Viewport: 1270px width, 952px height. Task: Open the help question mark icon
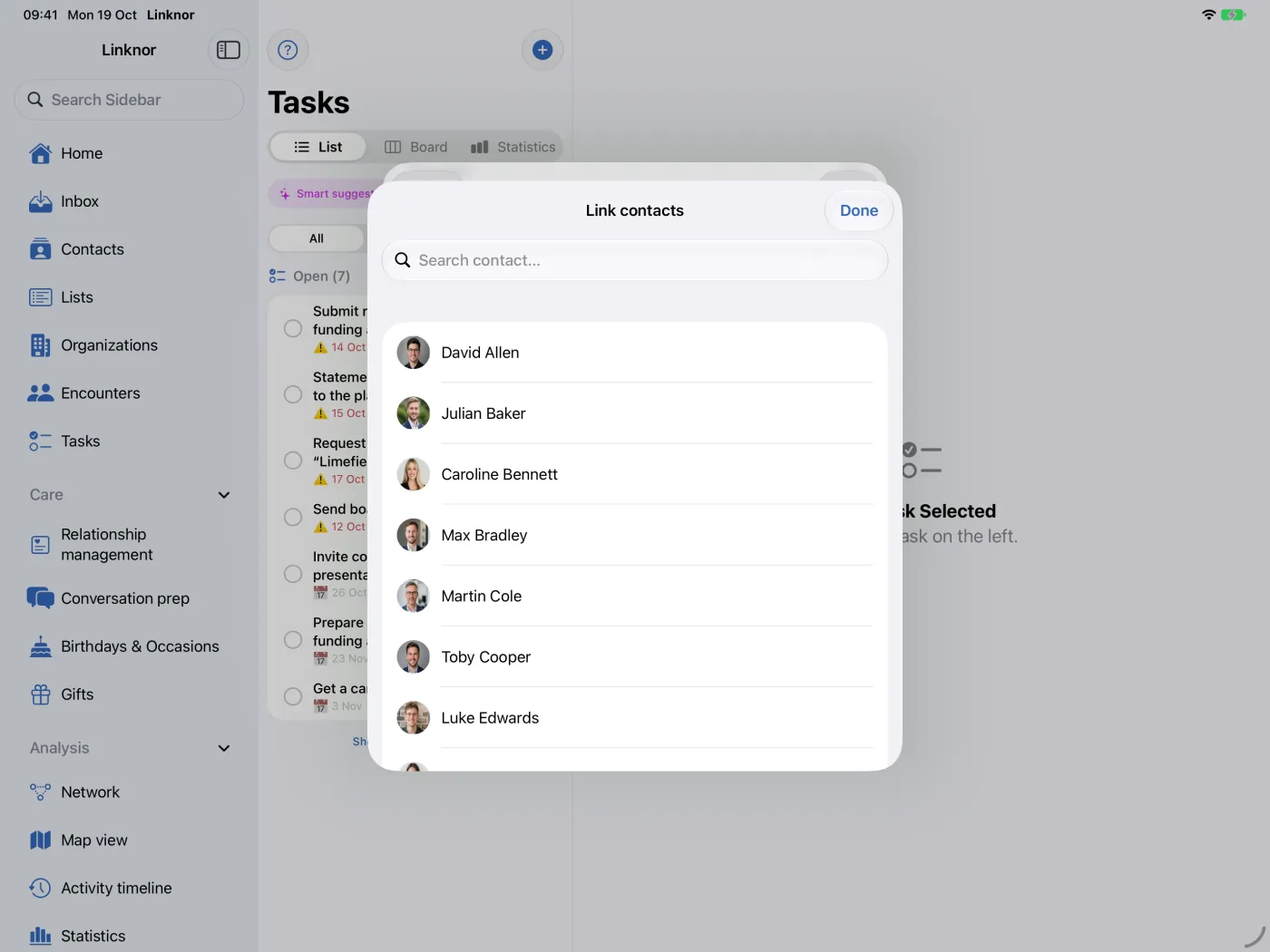coord(288,50)
